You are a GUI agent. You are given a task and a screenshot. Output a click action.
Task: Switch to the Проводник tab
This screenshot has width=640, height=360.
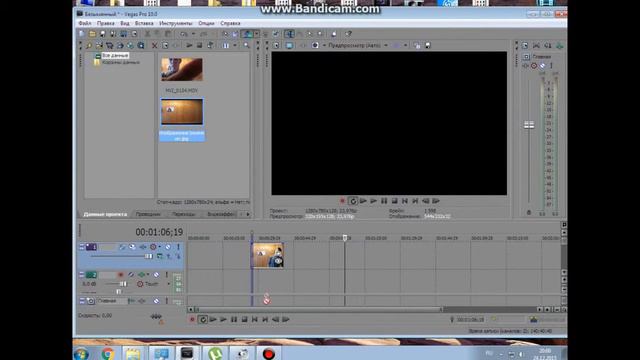point(148,214)
